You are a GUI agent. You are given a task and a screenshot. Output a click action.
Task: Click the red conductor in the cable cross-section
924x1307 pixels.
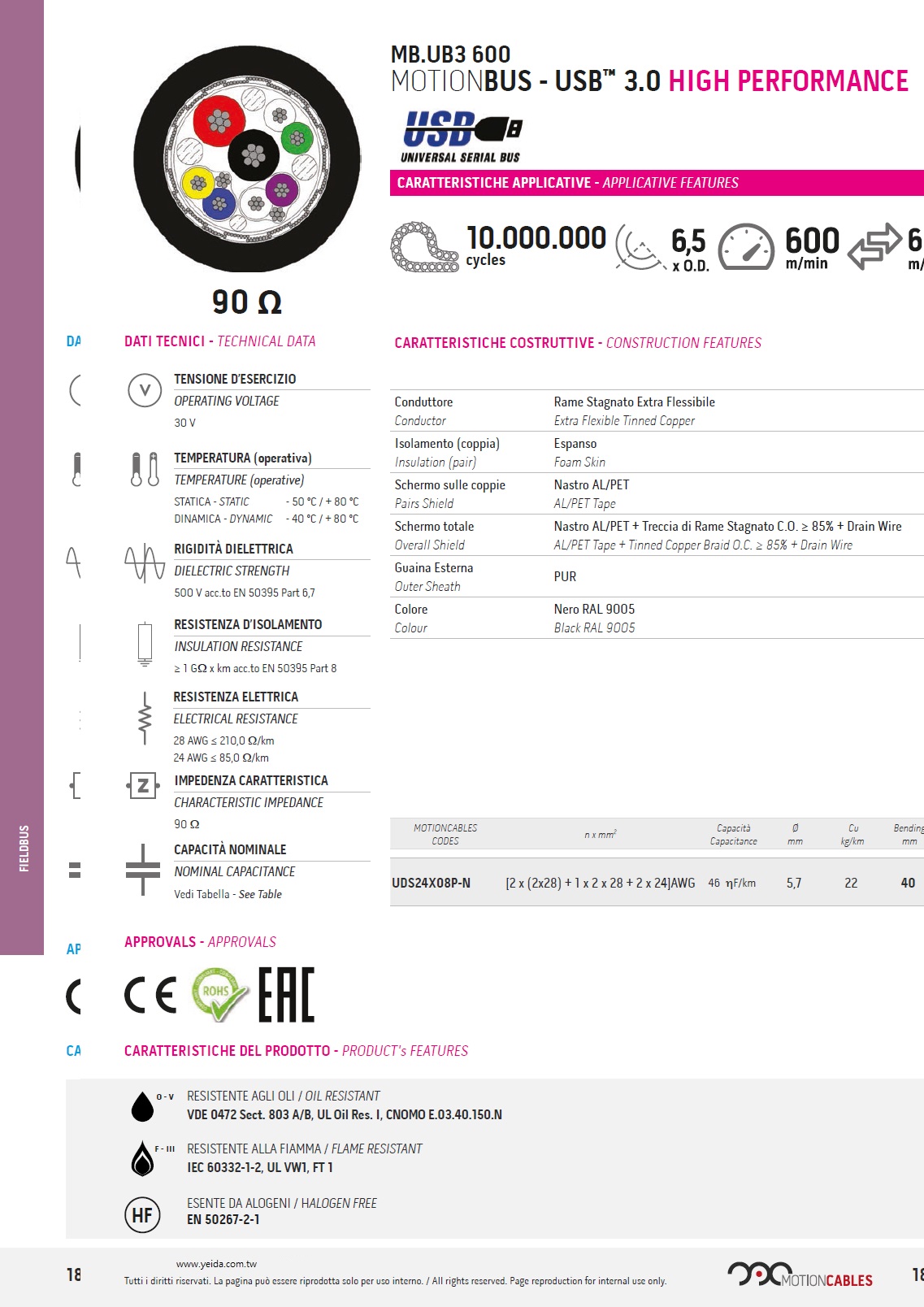point(219,122)
